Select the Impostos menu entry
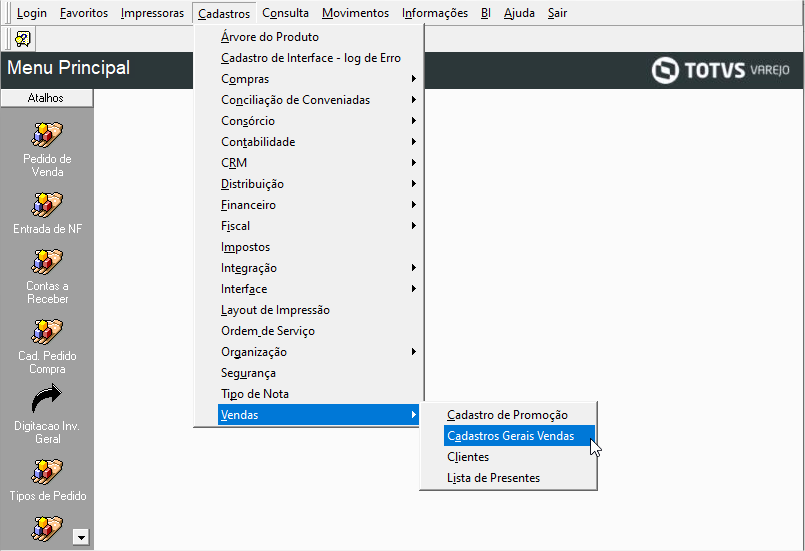The width and height of the screenshot is (805, 551). click(x=318, y=247)
